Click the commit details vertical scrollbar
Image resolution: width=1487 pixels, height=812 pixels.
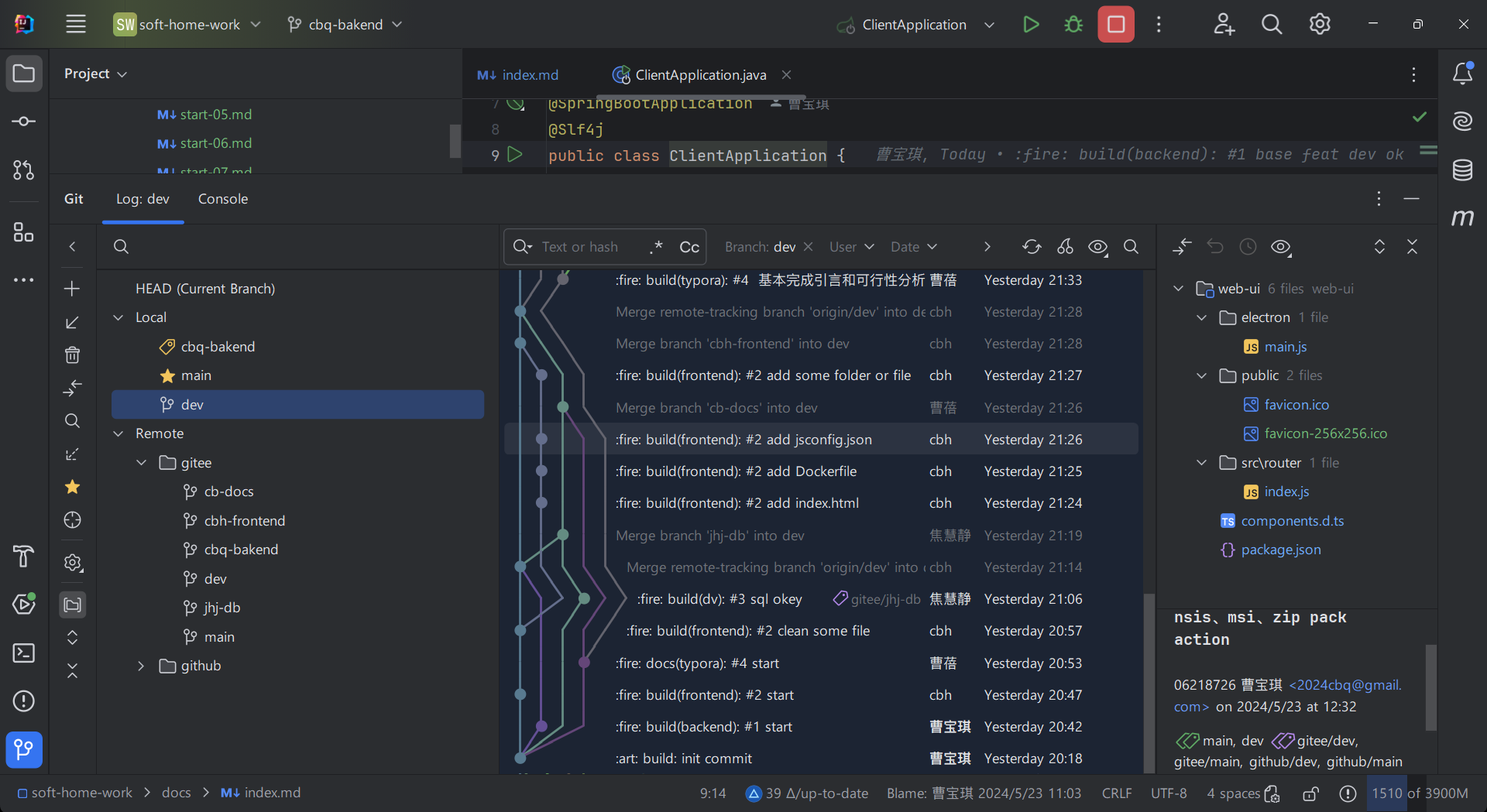[x=1430, y=688]
